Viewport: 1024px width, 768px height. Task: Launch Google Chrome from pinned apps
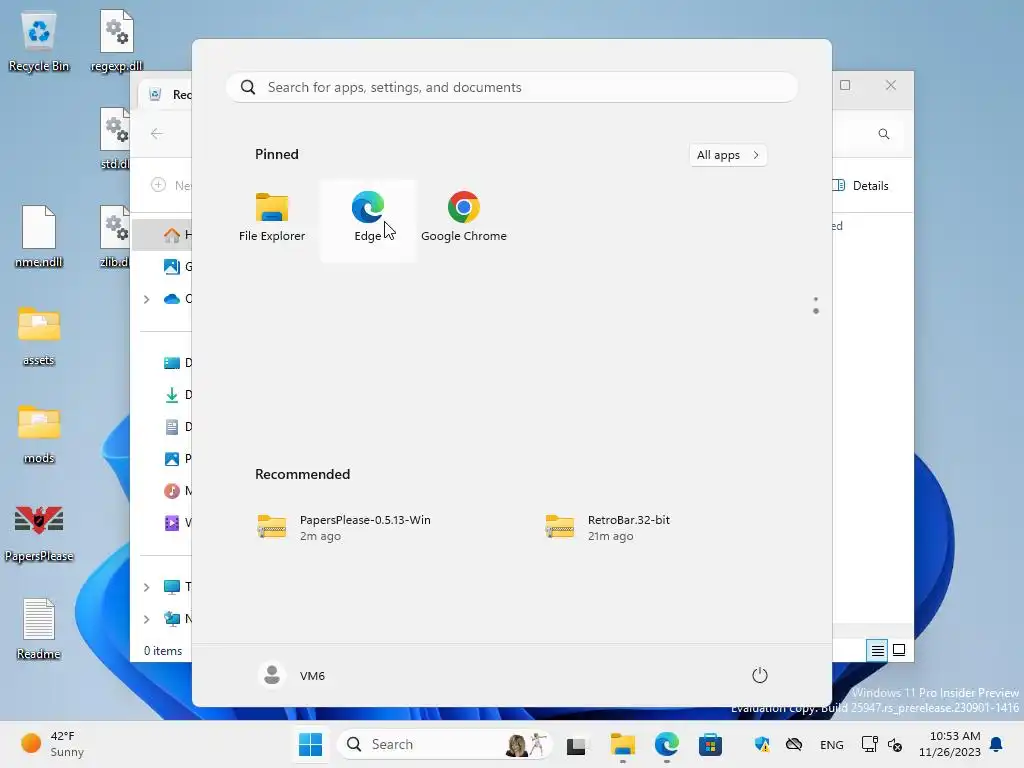pos(464,217)
